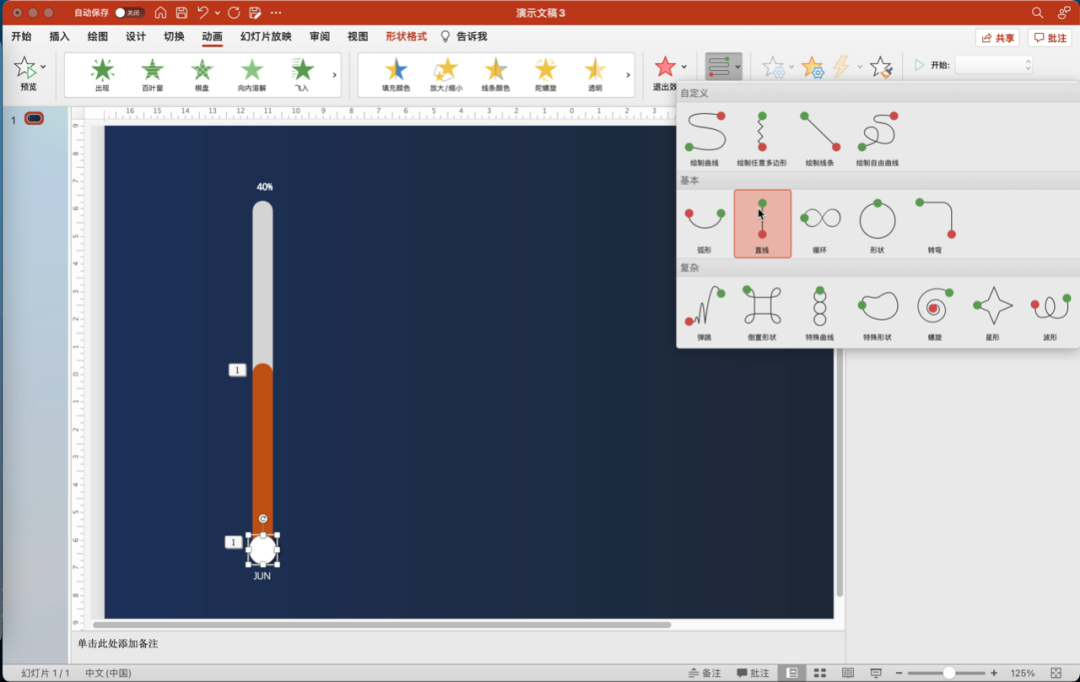Toggle 批注 comments in status bar

[753, 673]
